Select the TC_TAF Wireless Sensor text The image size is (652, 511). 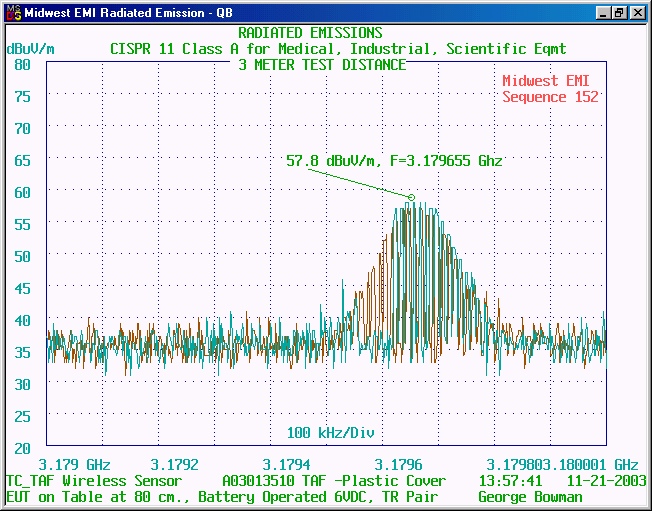(x=93, y=481)
